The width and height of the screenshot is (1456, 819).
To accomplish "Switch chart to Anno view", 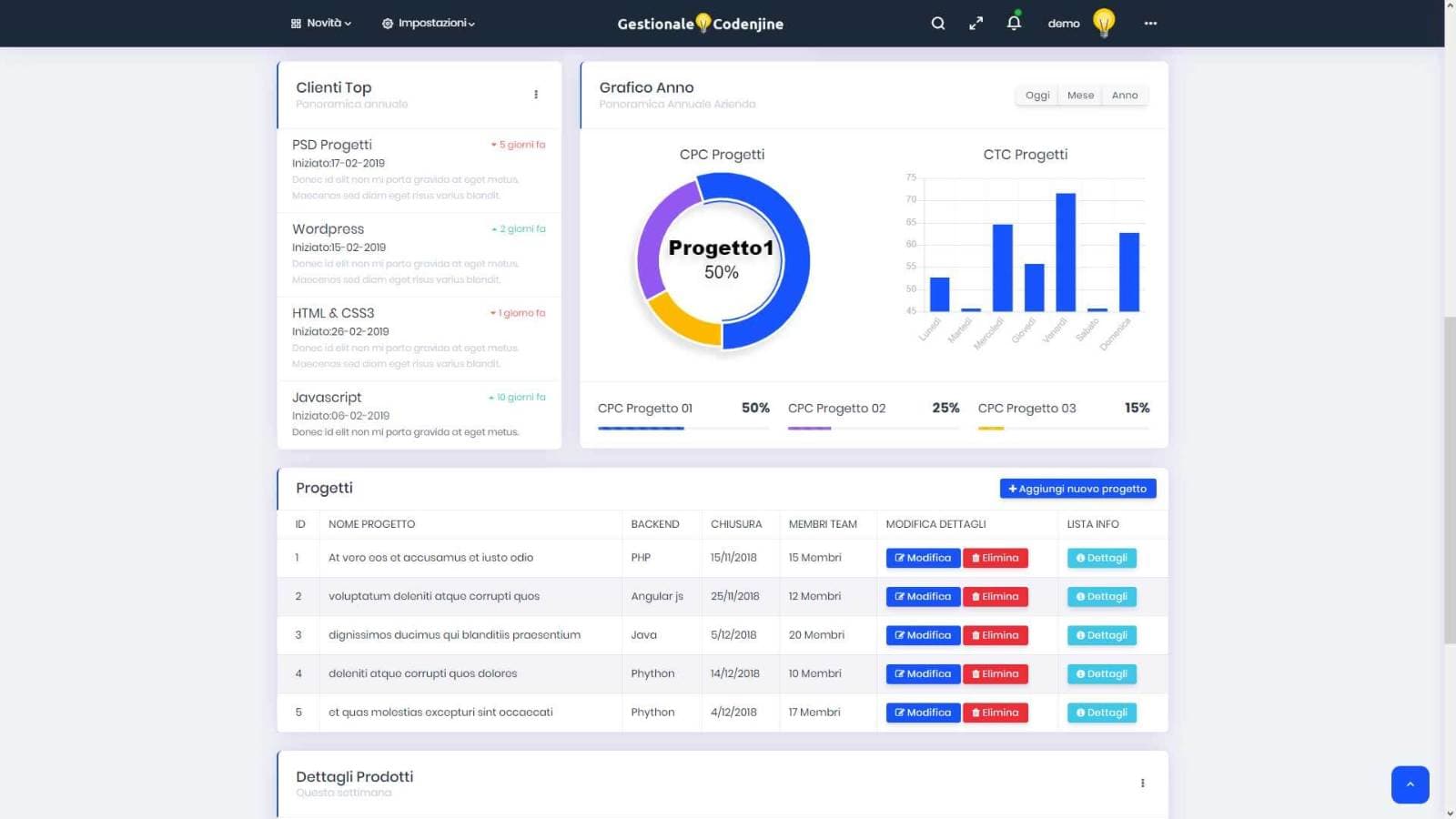I will [x=1125, y=96].
